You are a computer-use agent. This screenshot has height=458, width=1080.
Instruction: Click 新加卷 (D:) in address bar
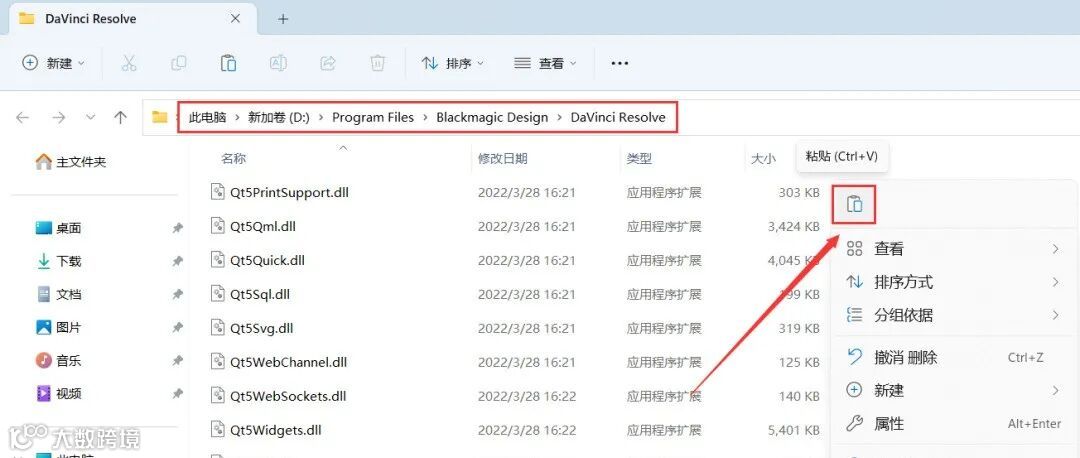279,118
